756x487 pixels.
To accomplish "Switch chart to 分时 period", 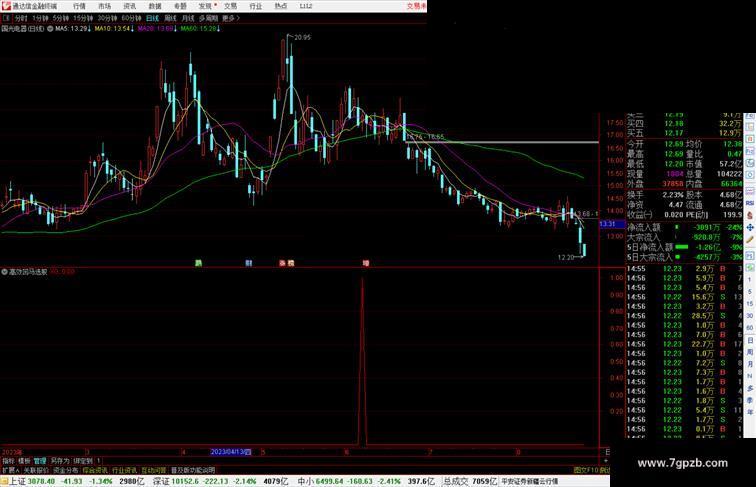I will [21, 18].
